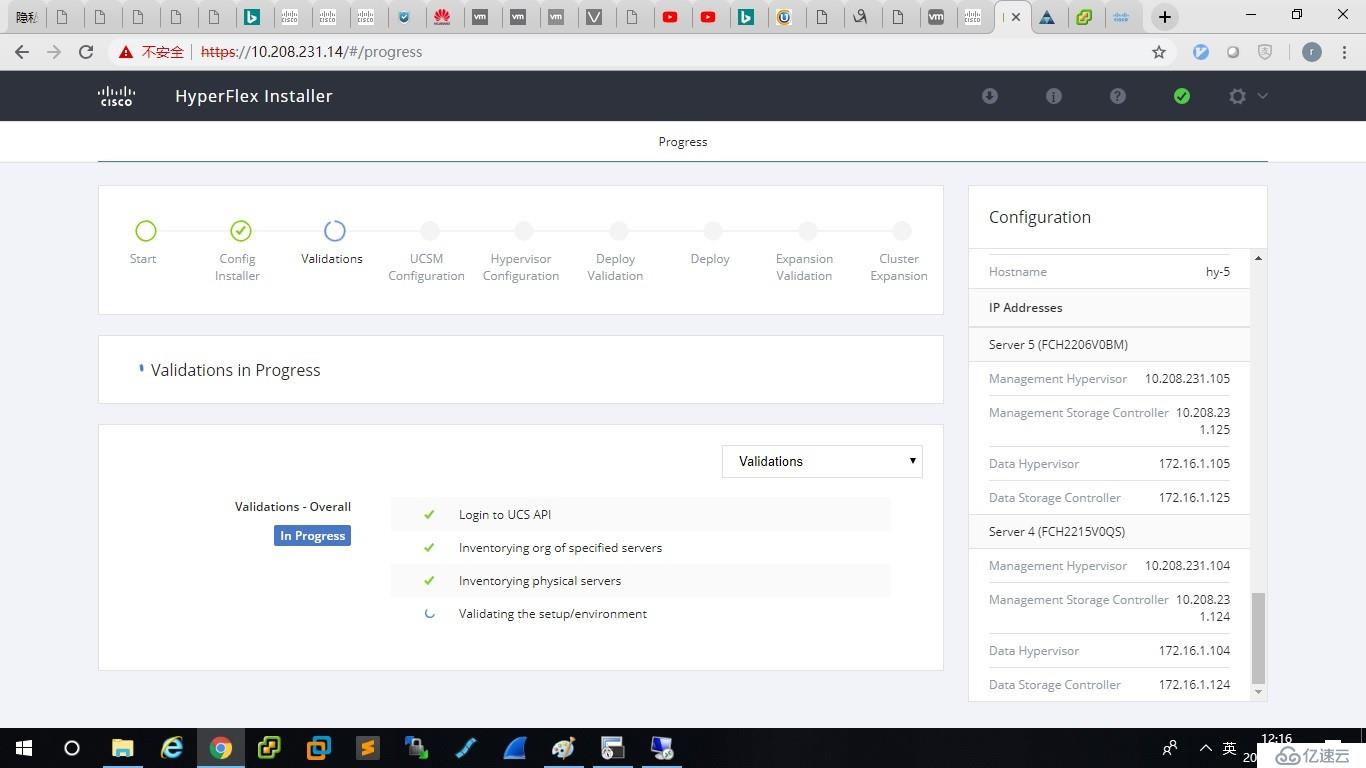The height and width of the screenshot is (768, 1366).
Task: Click the Start step circle
Action: (146, 231)
